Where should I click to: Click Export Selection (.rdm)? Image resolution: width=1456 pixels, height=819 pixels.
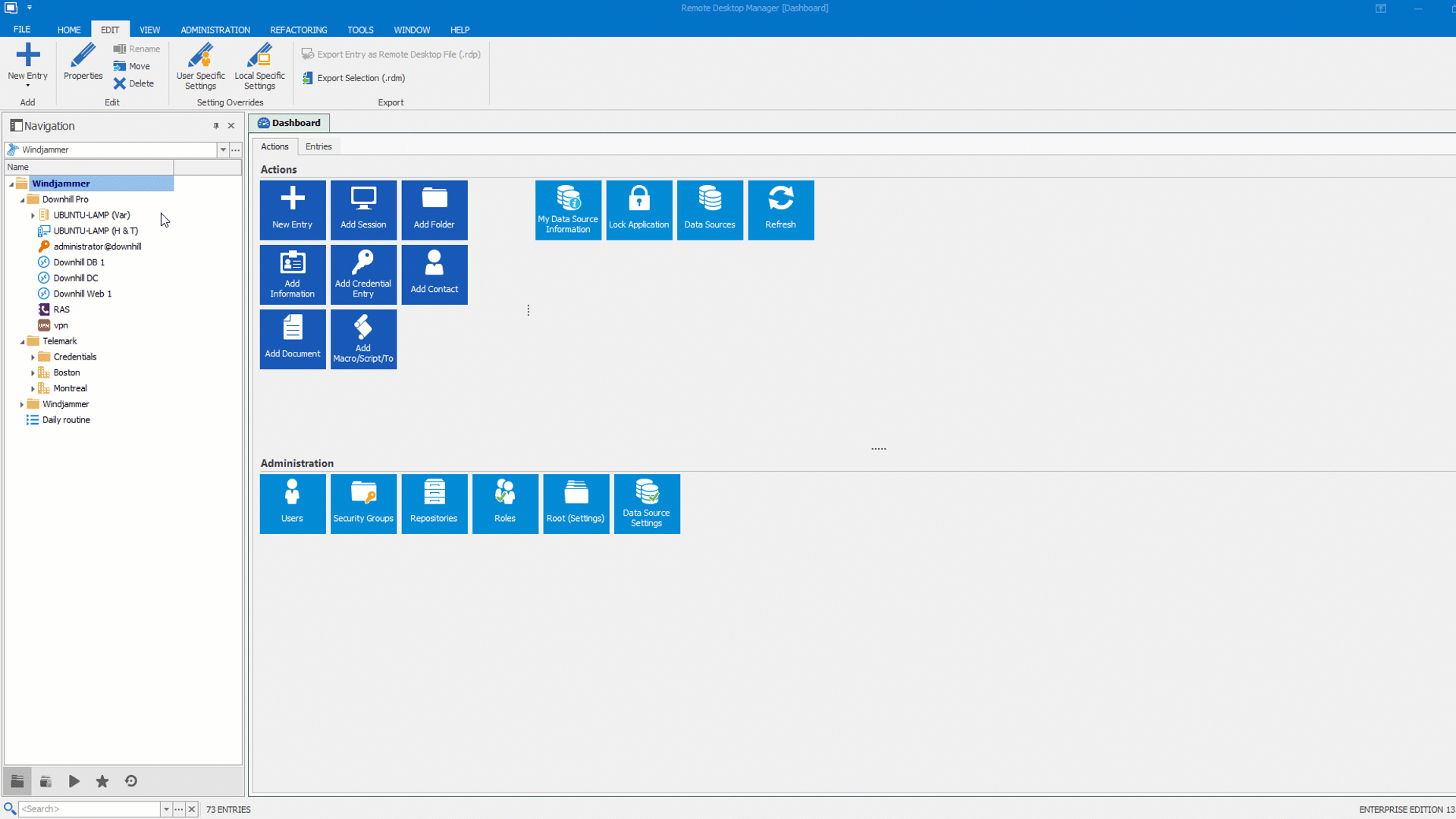(353, 77)
